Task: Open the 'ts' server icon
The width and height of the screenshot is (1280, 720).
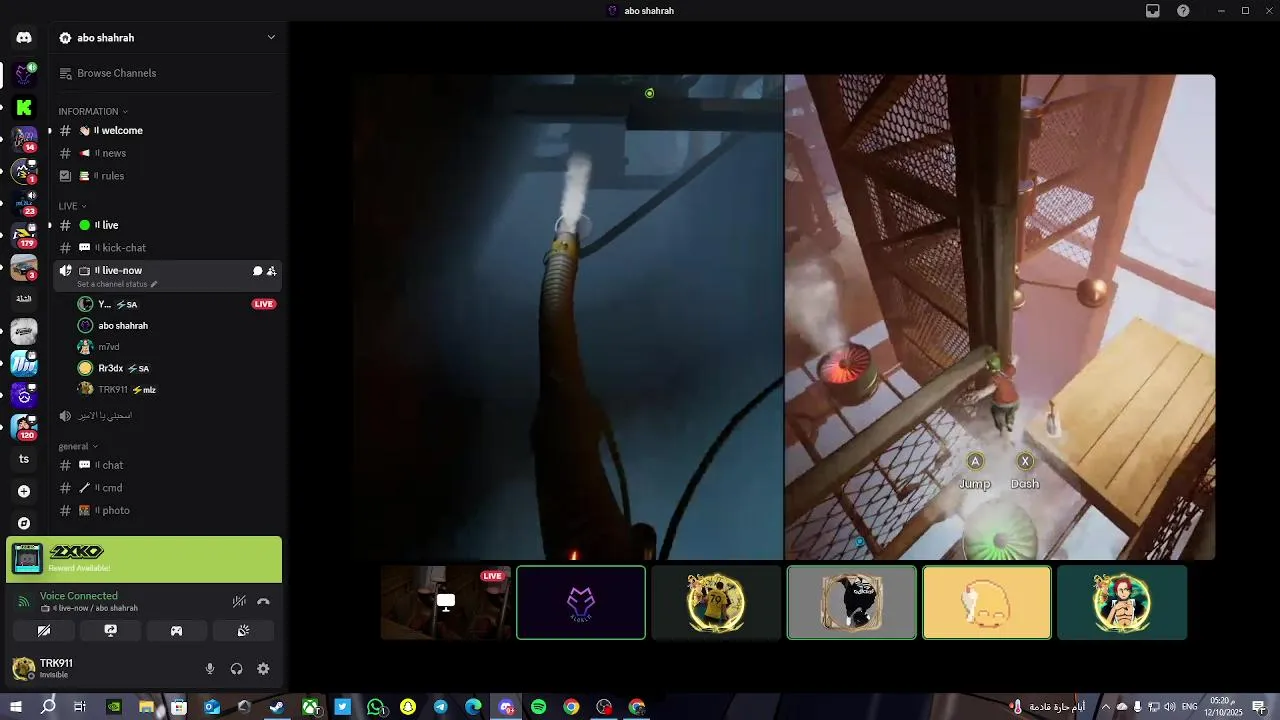Action: coord(24,459)
